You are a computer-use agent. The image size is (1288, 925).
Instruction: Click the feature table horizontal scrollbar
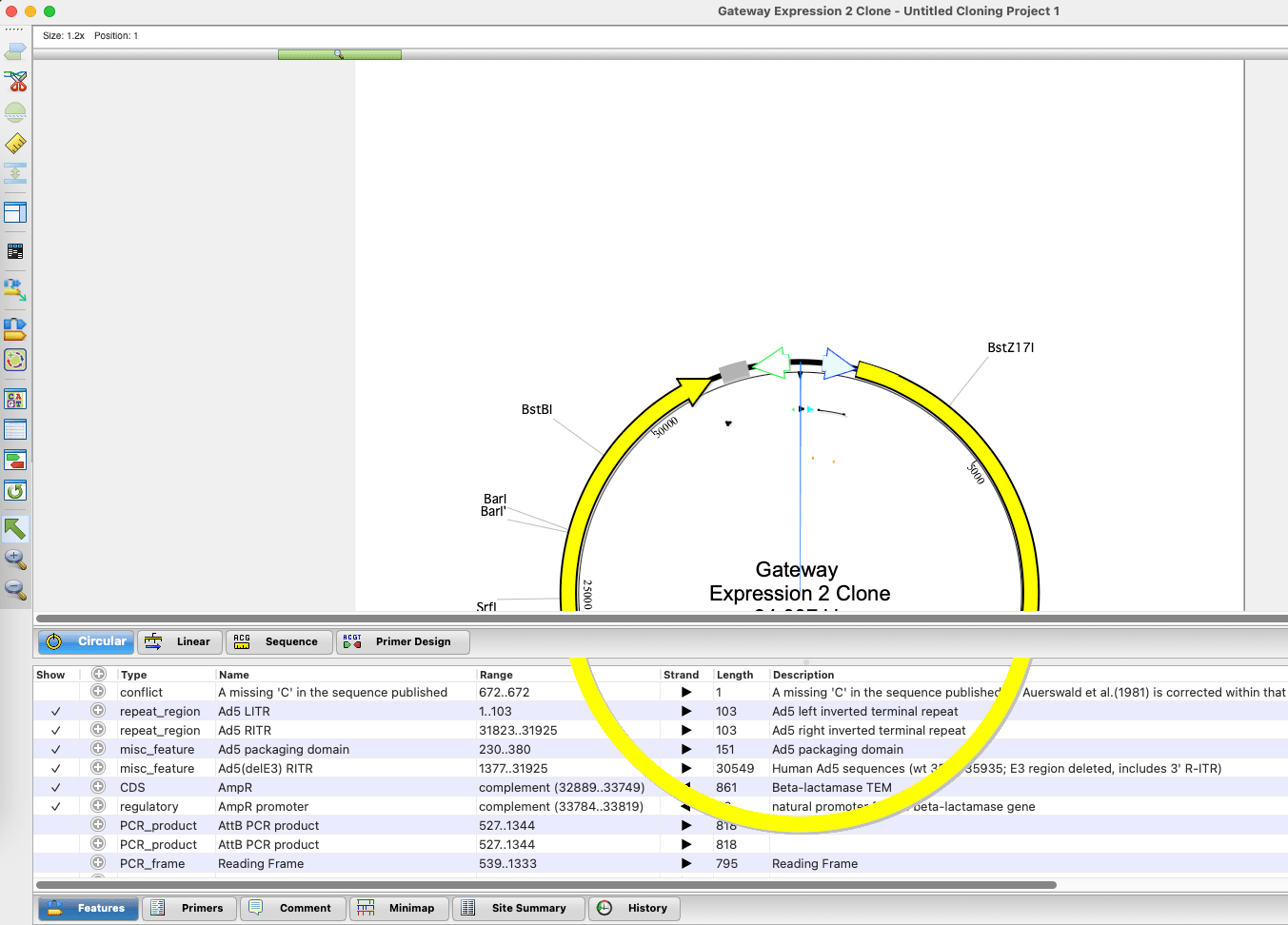[x=546, y=885]
